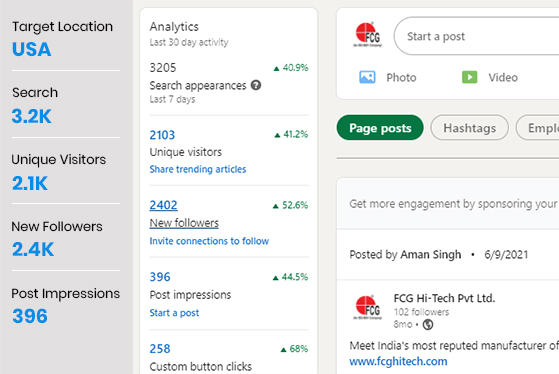
Task: Click Start a post link under impressions
Action: pyautogui.click(x=174, y=313)
